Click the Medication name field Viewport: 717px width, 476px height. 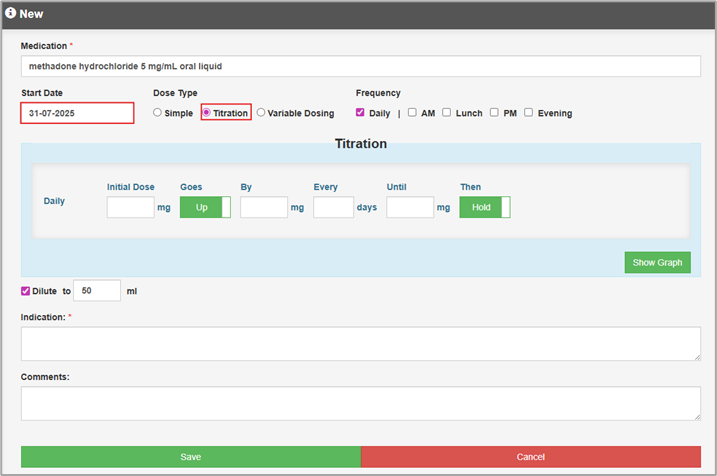pos(360,66)
